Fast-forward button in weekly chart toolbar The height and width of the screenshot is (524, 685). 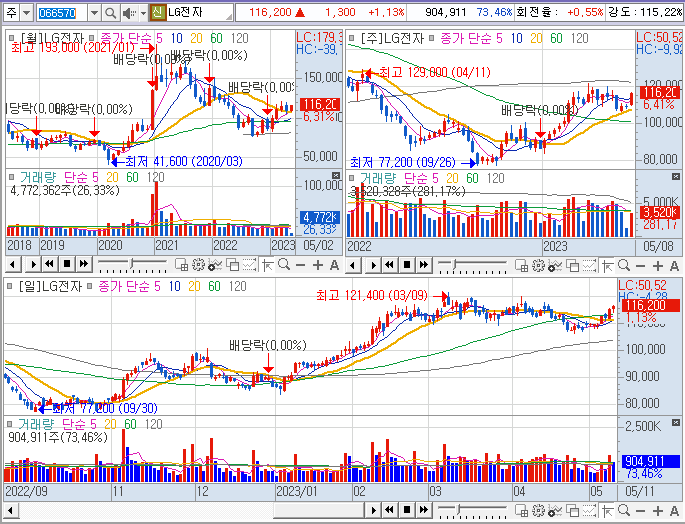click(424, 265)
